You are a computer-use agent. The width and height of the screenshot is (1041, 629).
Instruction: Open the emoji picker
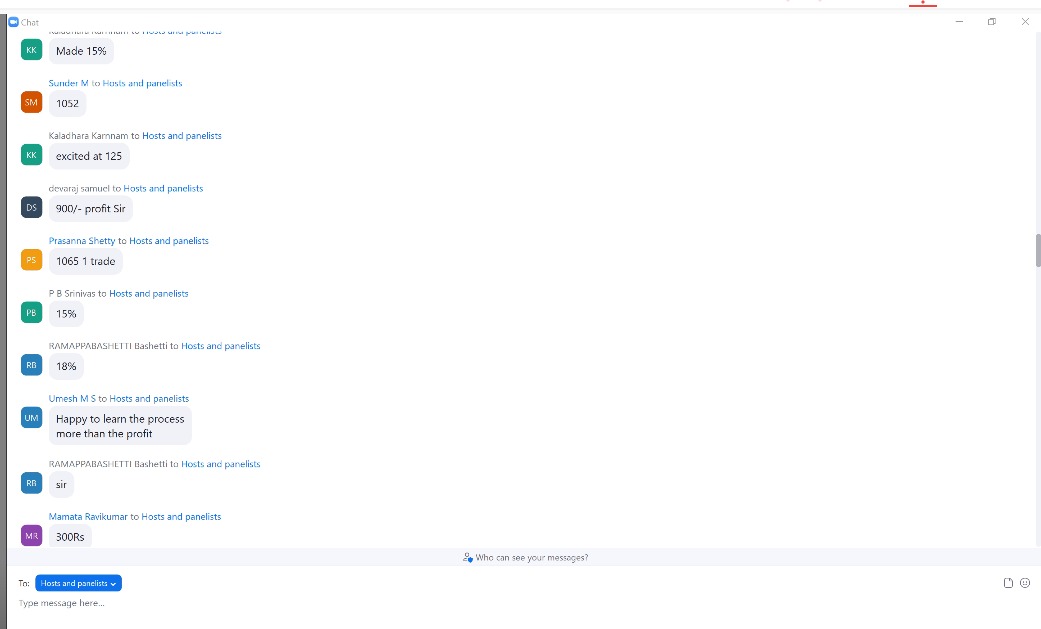click(x=1025, y=583)
